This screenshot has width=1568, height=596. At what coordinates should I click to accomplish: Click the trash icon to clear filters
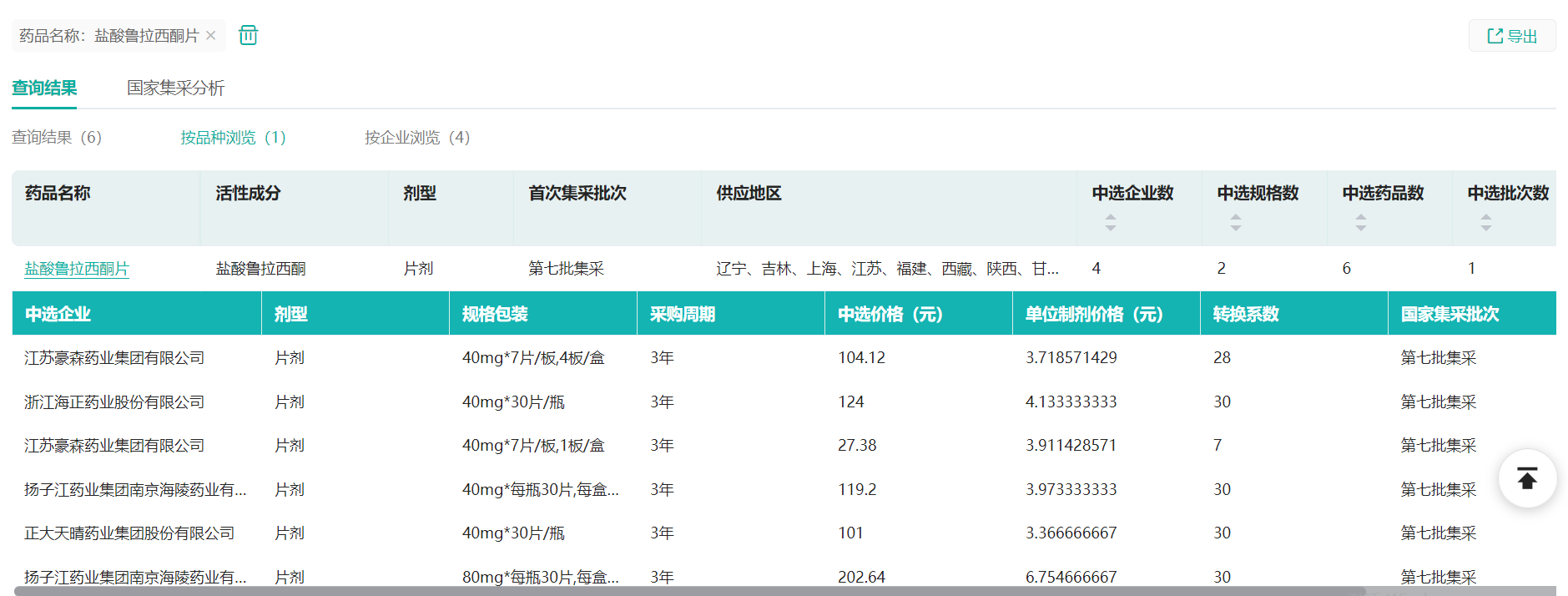coord(248,35)
